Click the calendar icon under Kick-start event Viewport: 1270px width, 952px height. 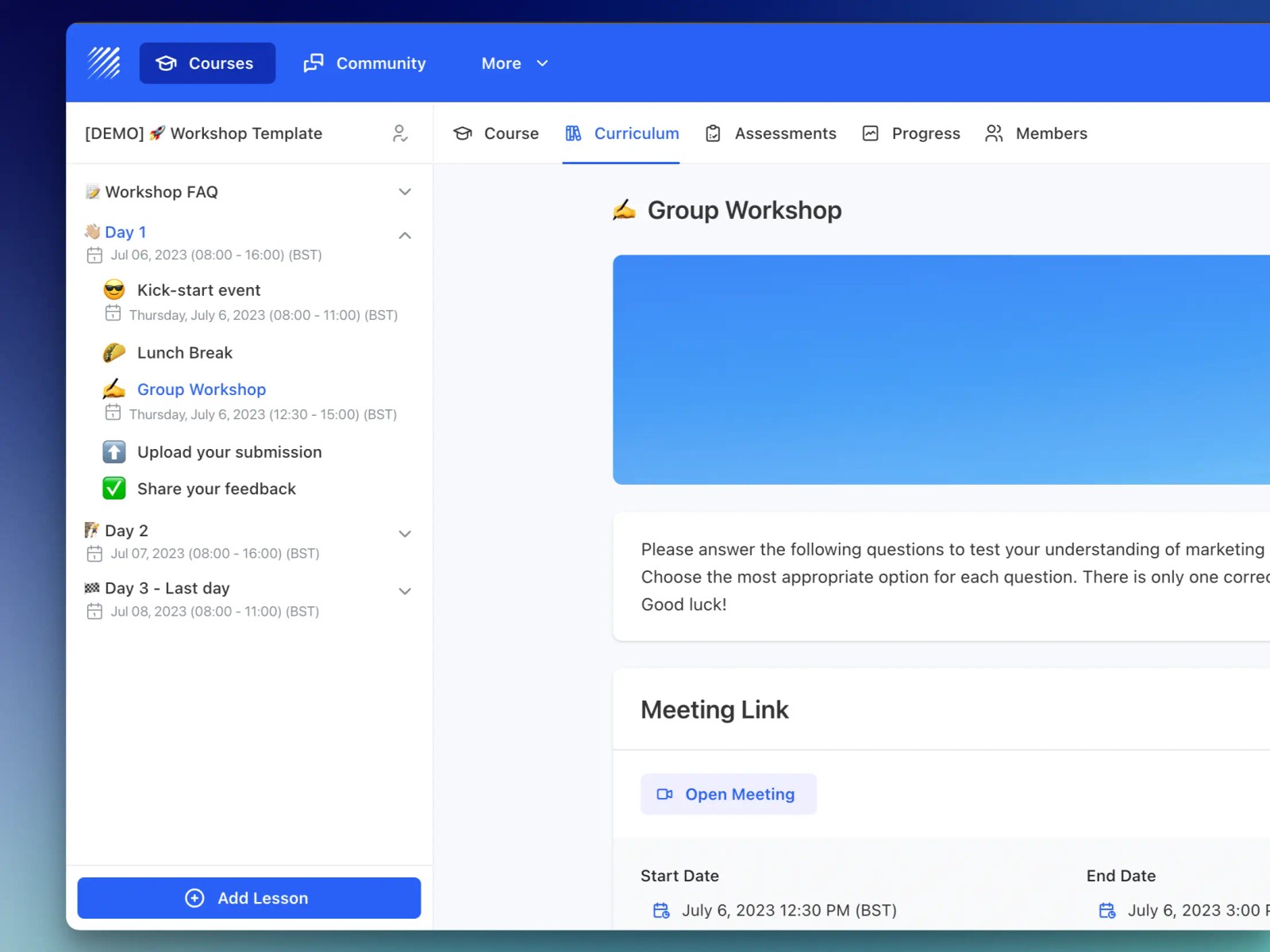pos(114,313)
